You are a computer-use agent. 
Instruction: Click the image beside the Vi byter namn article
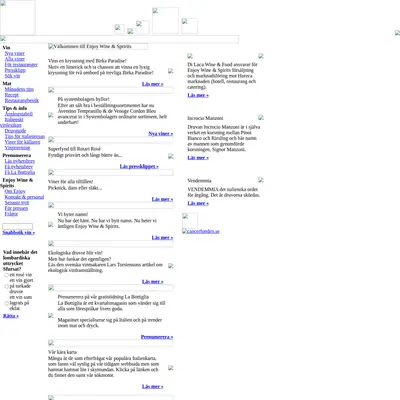pos(51,224)
